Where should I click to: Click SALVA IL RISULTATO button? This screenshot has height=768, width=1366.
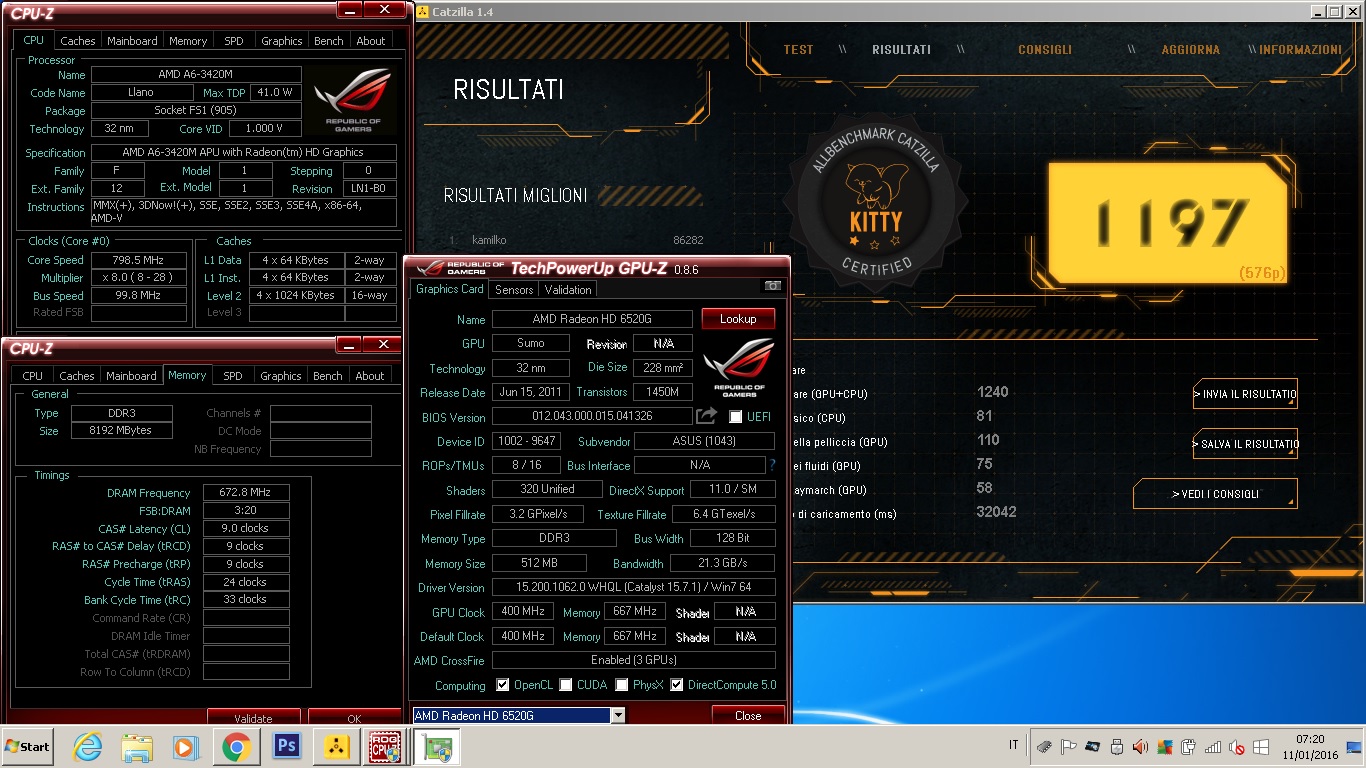(x=1245, y=444)
